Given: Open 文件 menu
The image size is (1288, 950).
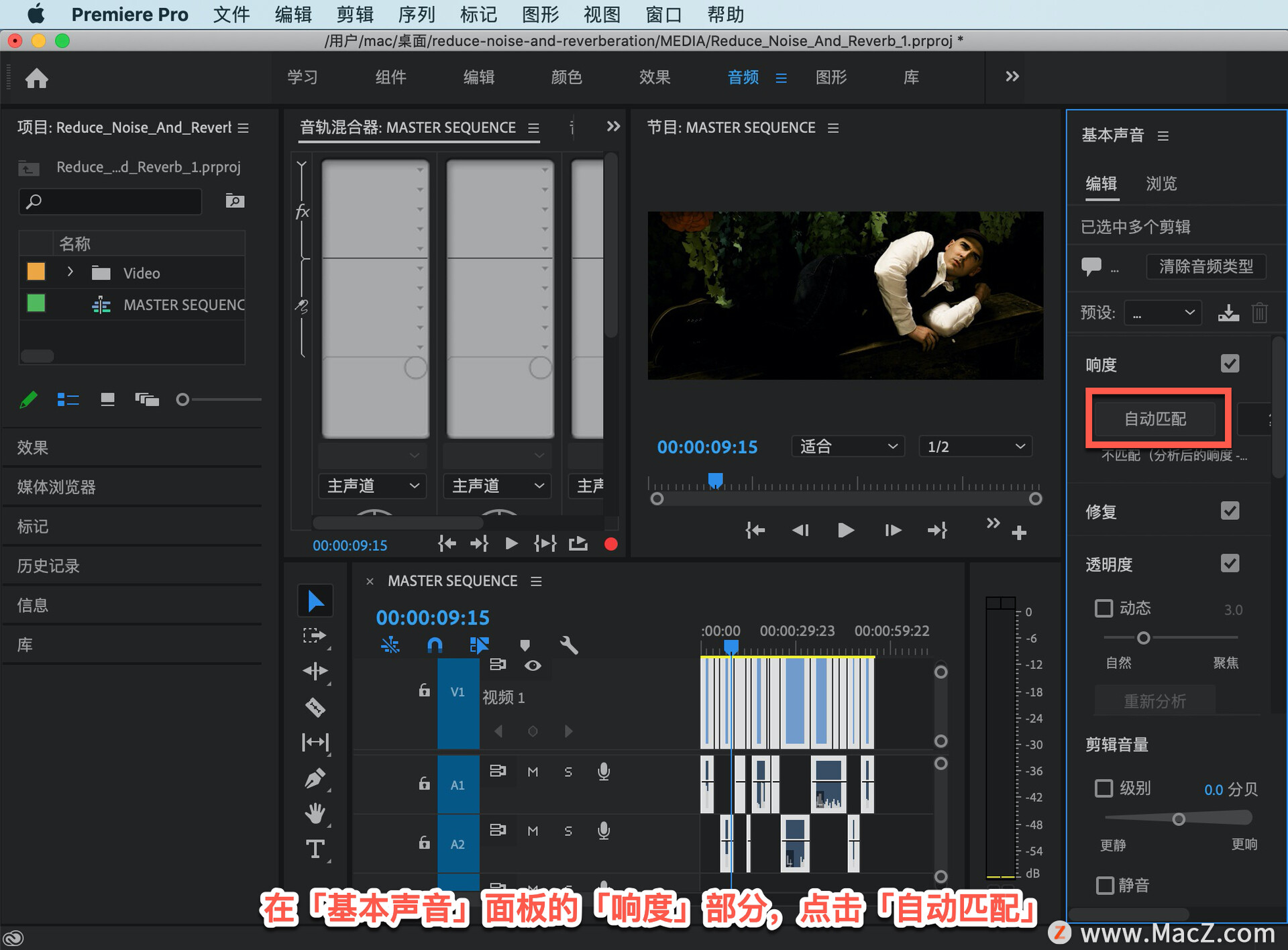Looking at the screenshot, I should 231,15.
